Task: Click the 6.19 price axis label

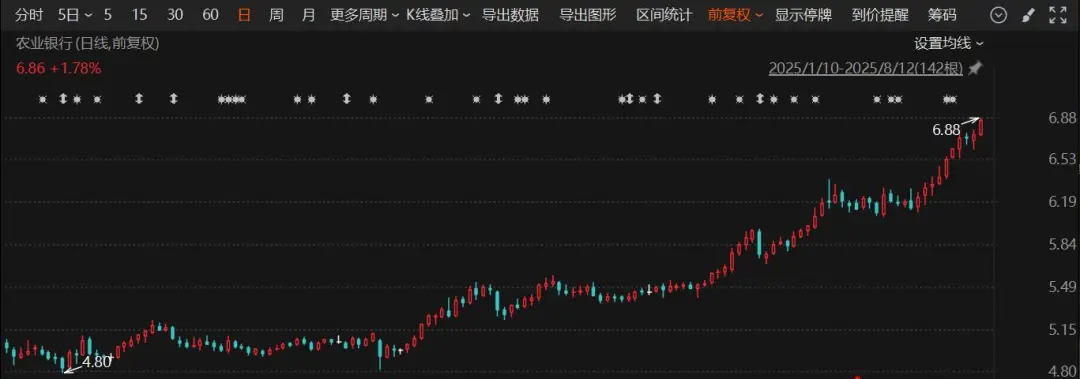Action: coord(1061,202)
